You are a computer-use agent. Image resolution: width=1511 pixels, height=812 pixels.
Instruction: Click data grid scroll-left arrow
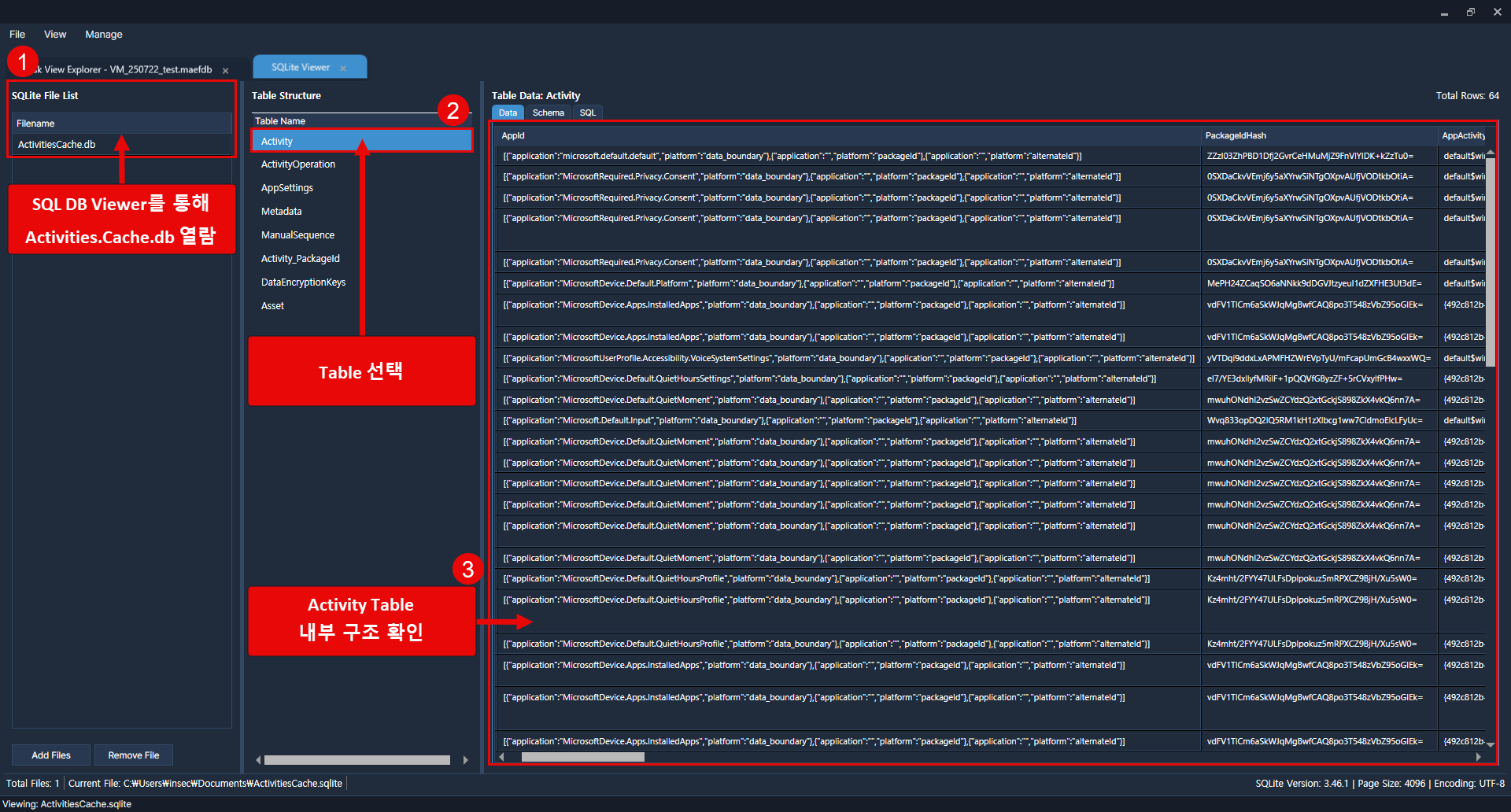tap(503, 757)
